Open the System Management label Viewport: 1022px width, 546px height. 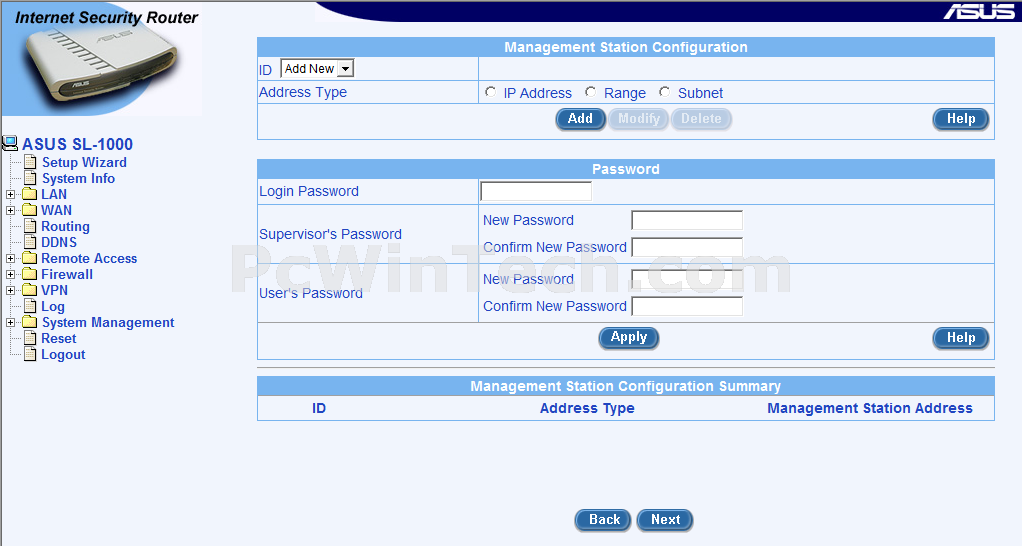pos(108,323)
